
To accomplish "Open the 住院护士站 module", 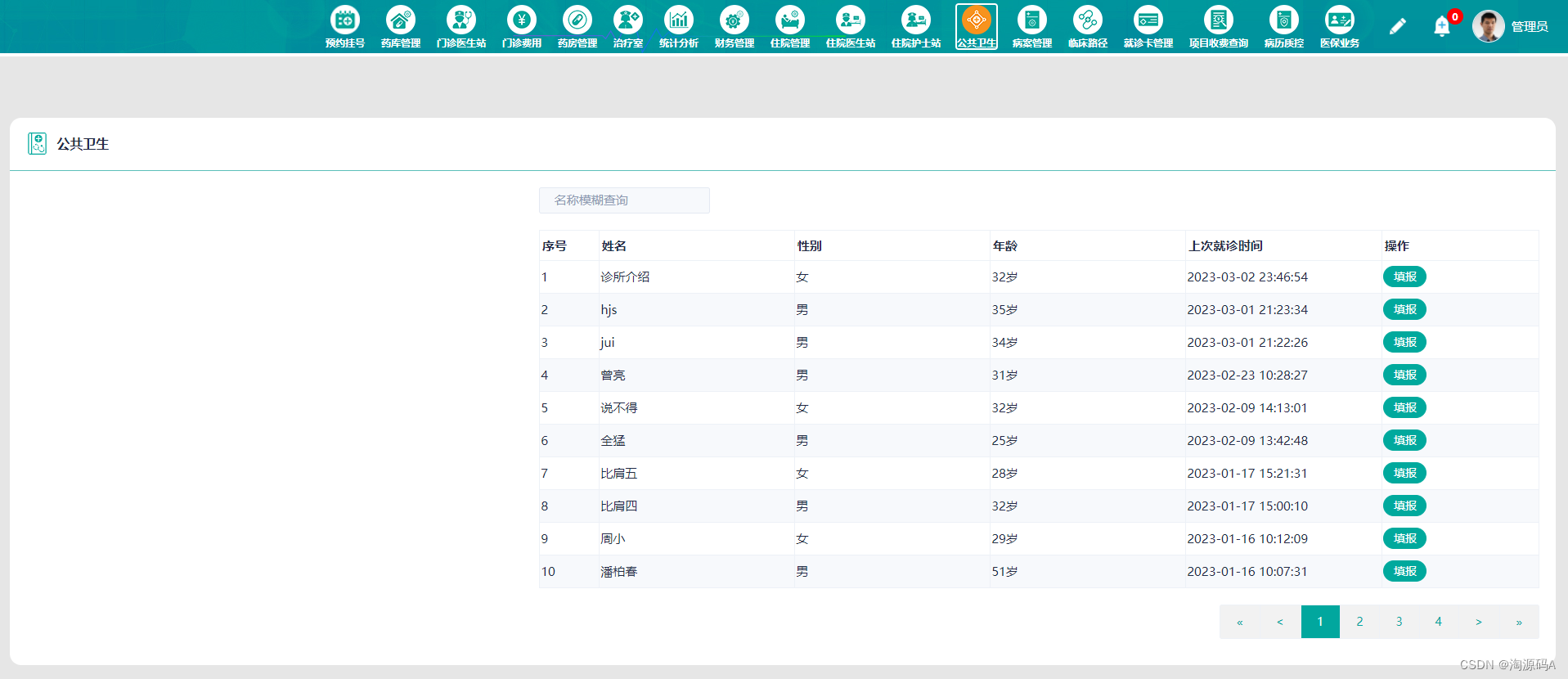I will pos(916,26).
